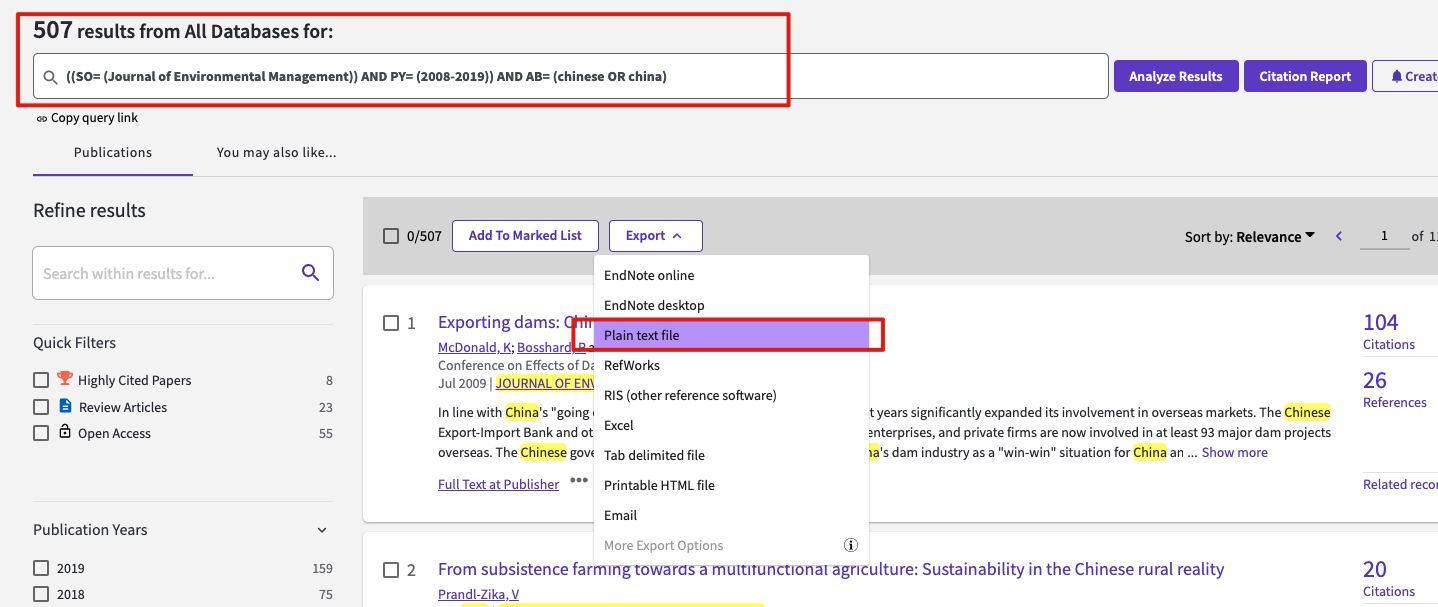The height and width of the screenshot is (607, 1438).
Task: Click the search magnifier icon in query box
Action: [50, 77]
